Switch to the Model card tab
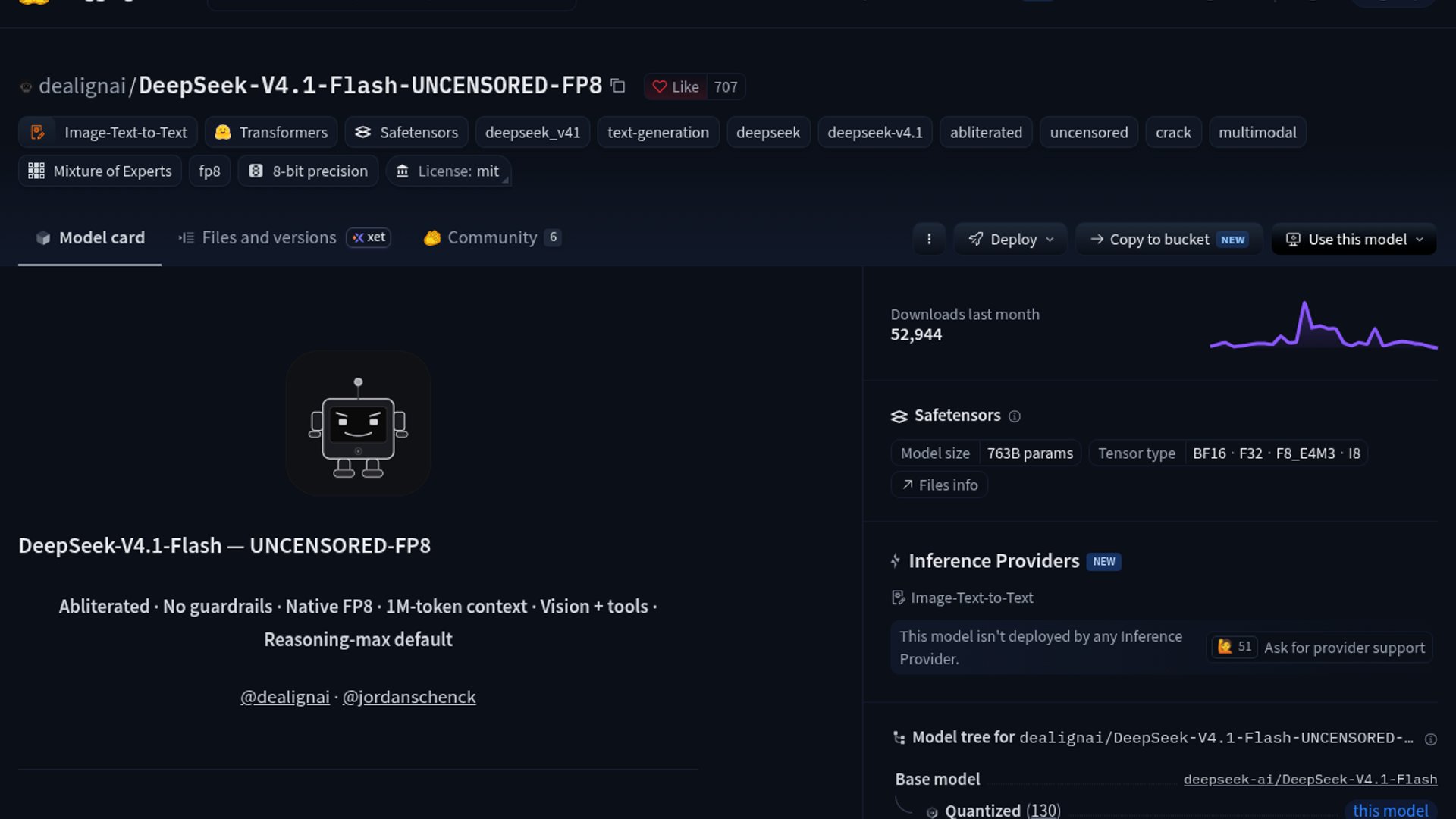This screenshot has height=819, width=1456. [89, 237]
